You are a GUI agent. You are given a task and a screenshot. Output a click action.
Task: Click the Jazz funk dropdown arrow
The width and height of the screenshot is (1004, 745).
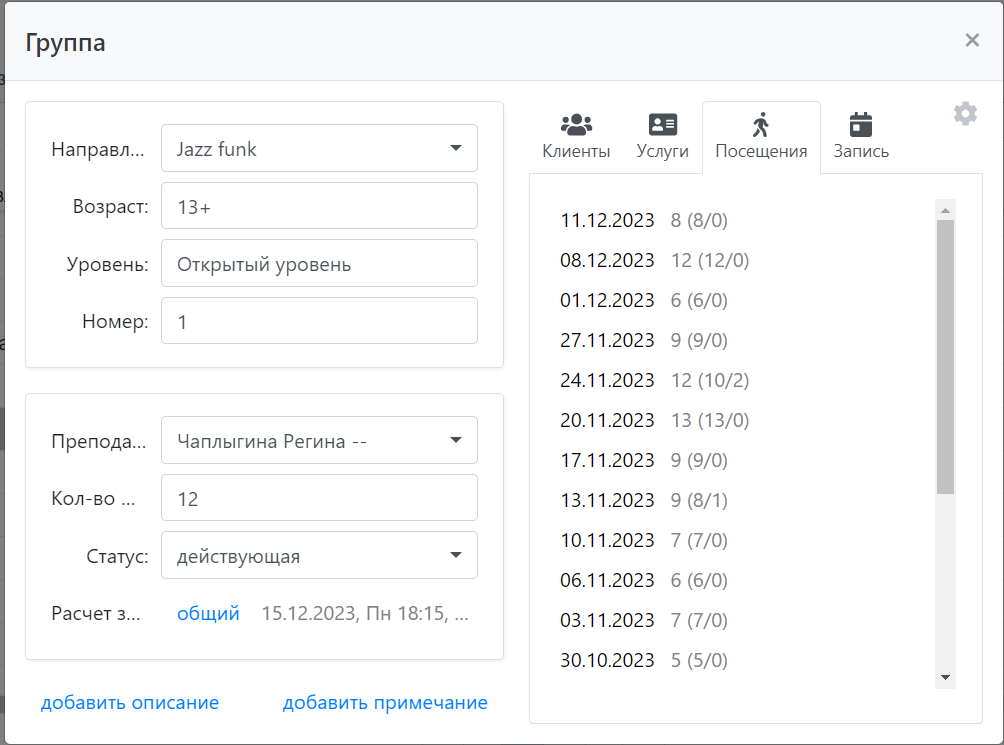coord(457,147)
